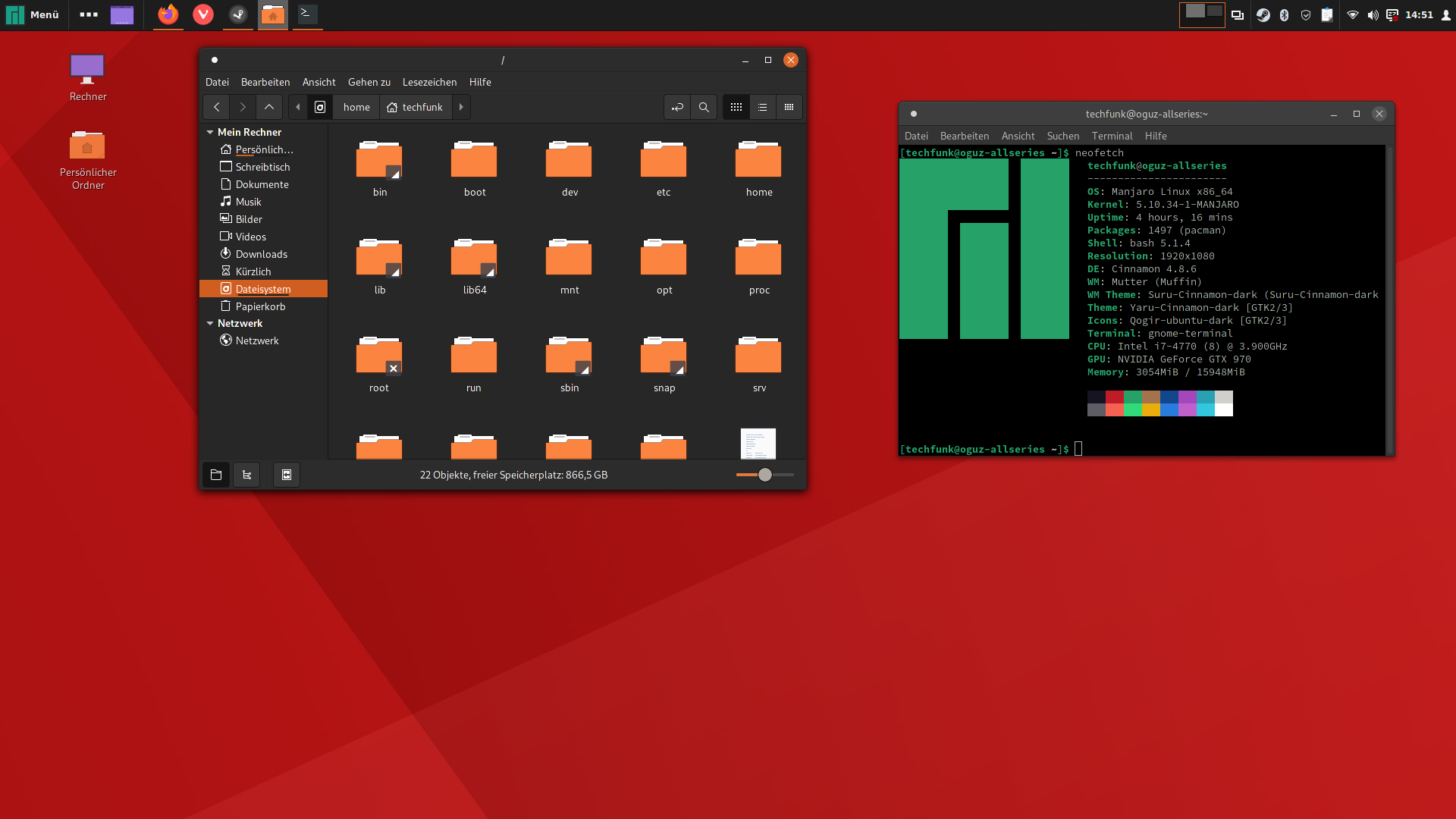The image size is (1456, 819).
Task: Select the locked root folder icon
Action: click(x=379, y=356)
